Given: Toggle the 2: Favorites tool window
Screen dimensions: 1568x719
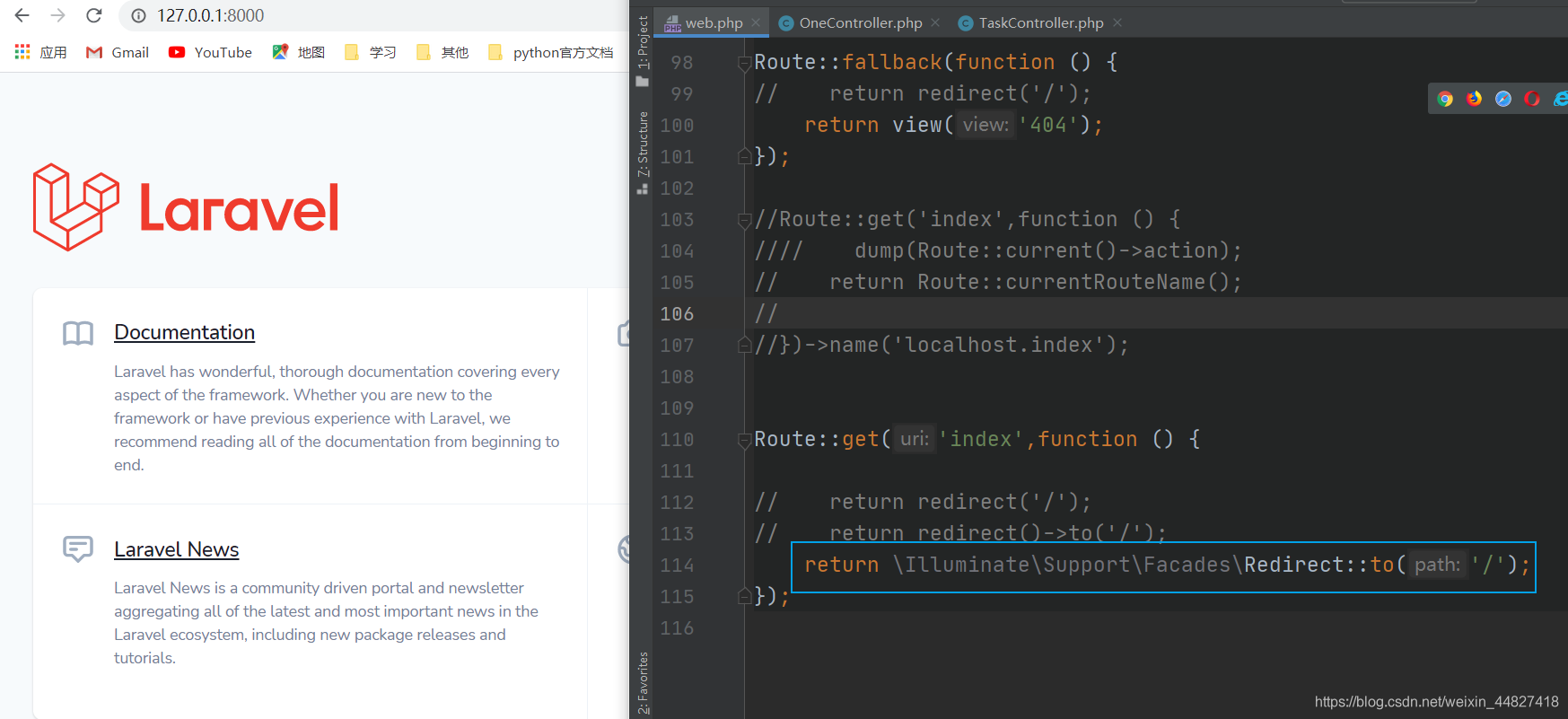Looking at the screenshot, I should pyautogui.click(x=643, y=682).
